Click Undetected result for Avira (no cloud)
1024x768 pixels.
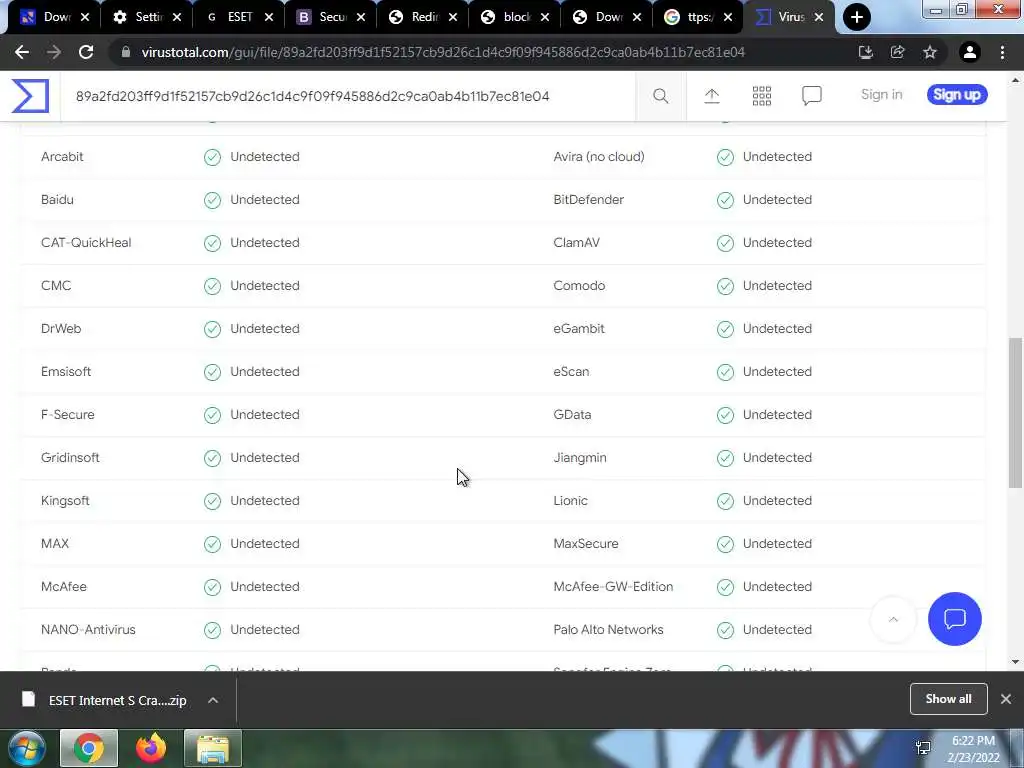pos(777,157)
